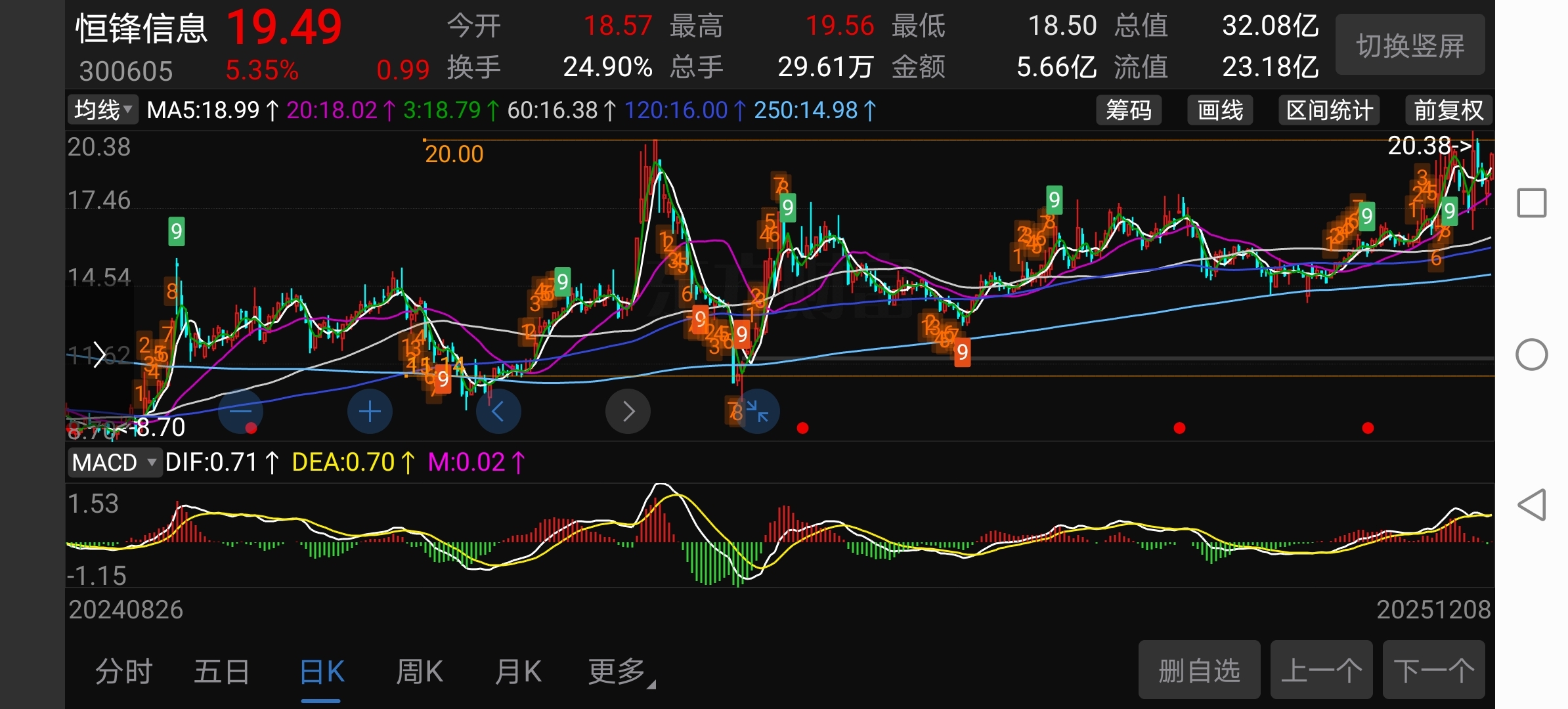Open the 均线 indicator dropdown
The width and height of the screenshot is (1568, 709).
[102, 110]
